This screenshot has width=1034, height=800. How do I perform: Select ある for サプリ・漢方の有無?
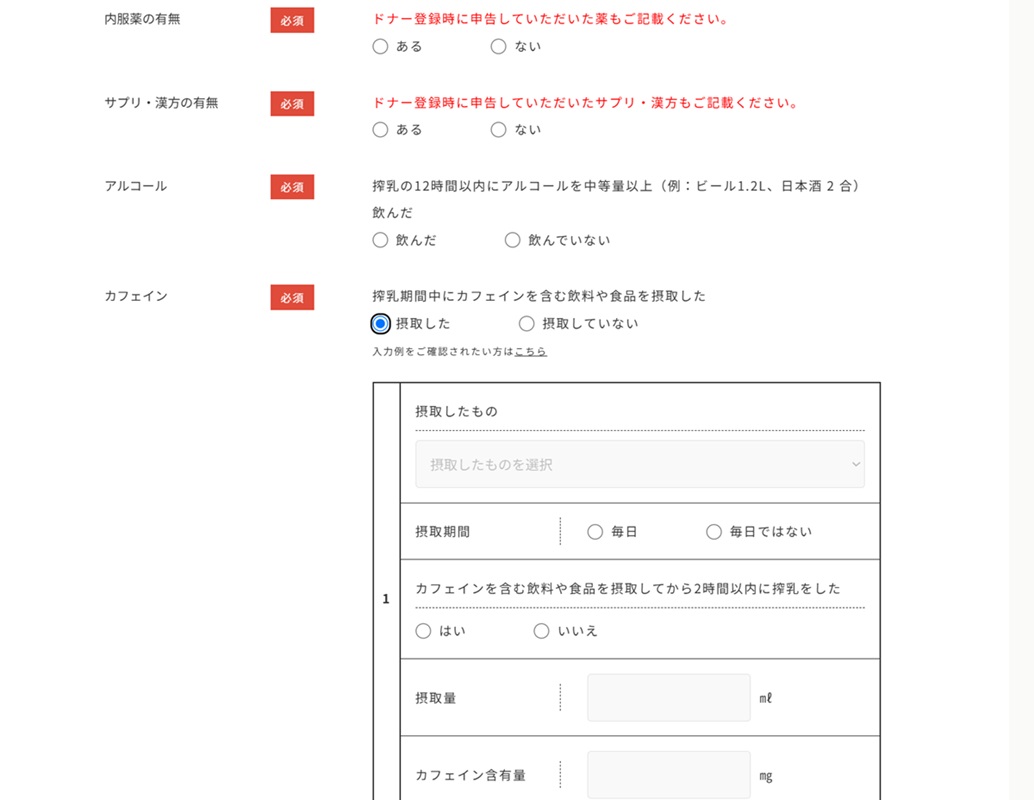click(x=380, y=129)
